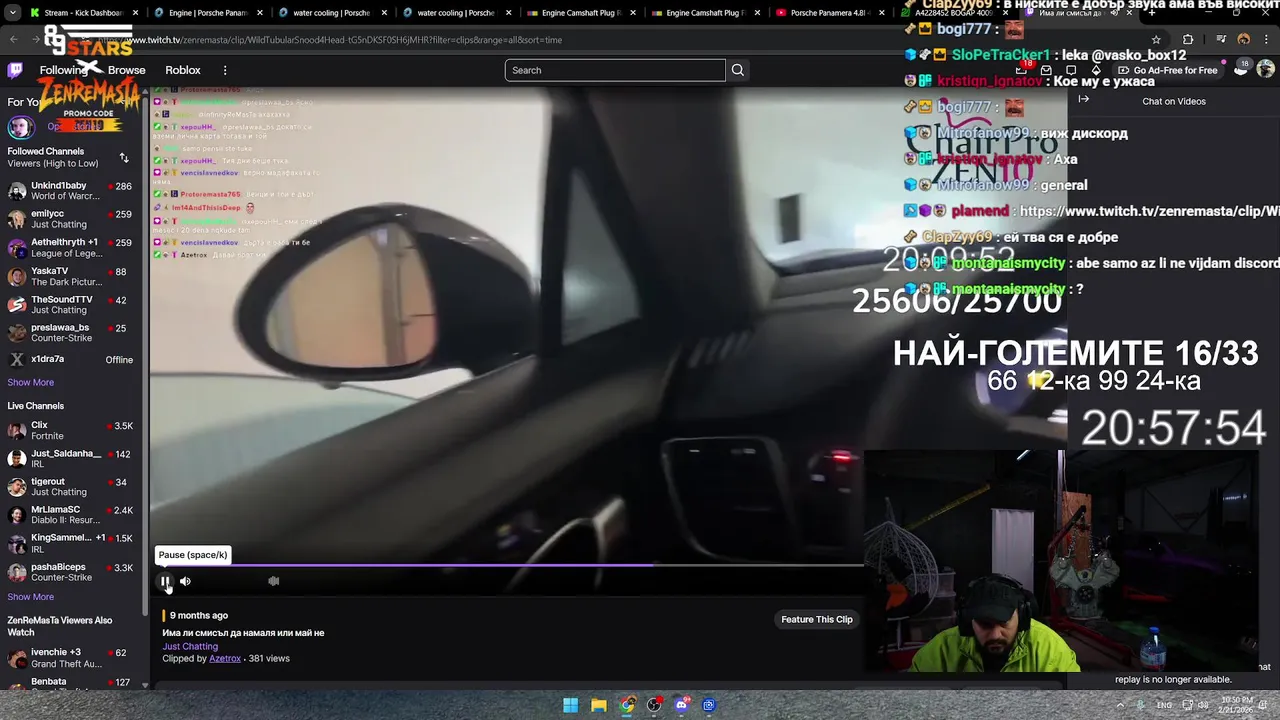Open a new browser tab
Screen dimensions: 1280x720
(1152, 13)
